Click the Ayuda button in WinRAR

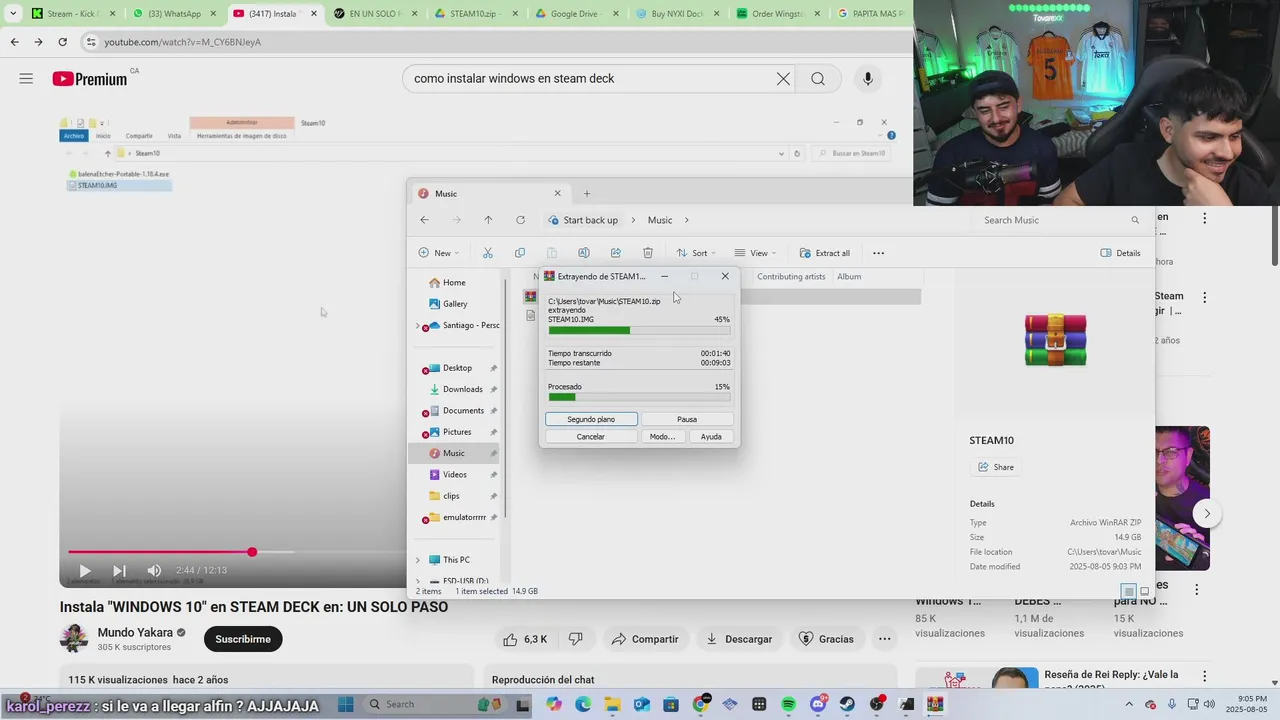point(711,437)
